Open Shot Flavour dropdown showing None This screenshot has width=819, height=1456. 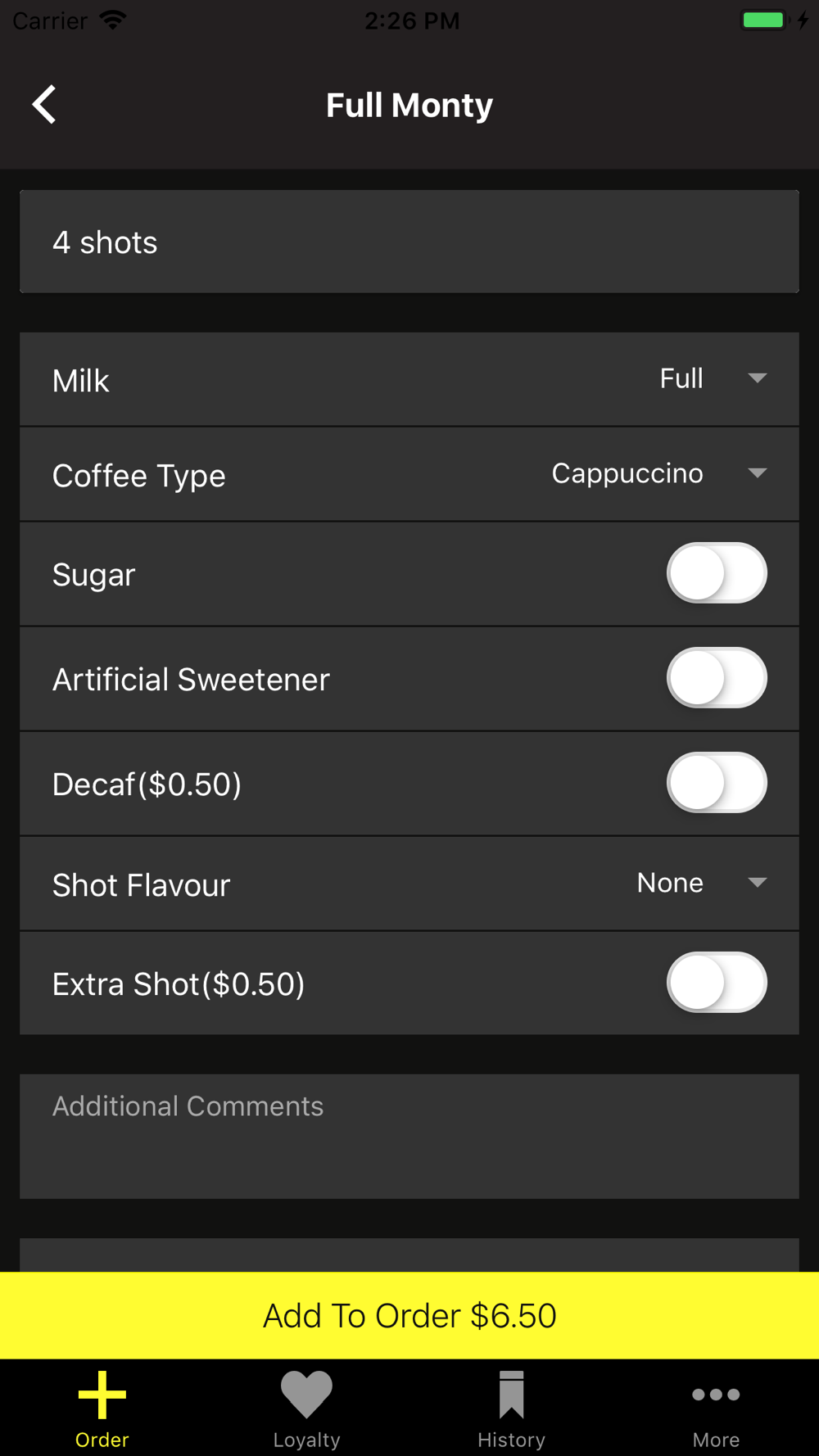point(702,883)
